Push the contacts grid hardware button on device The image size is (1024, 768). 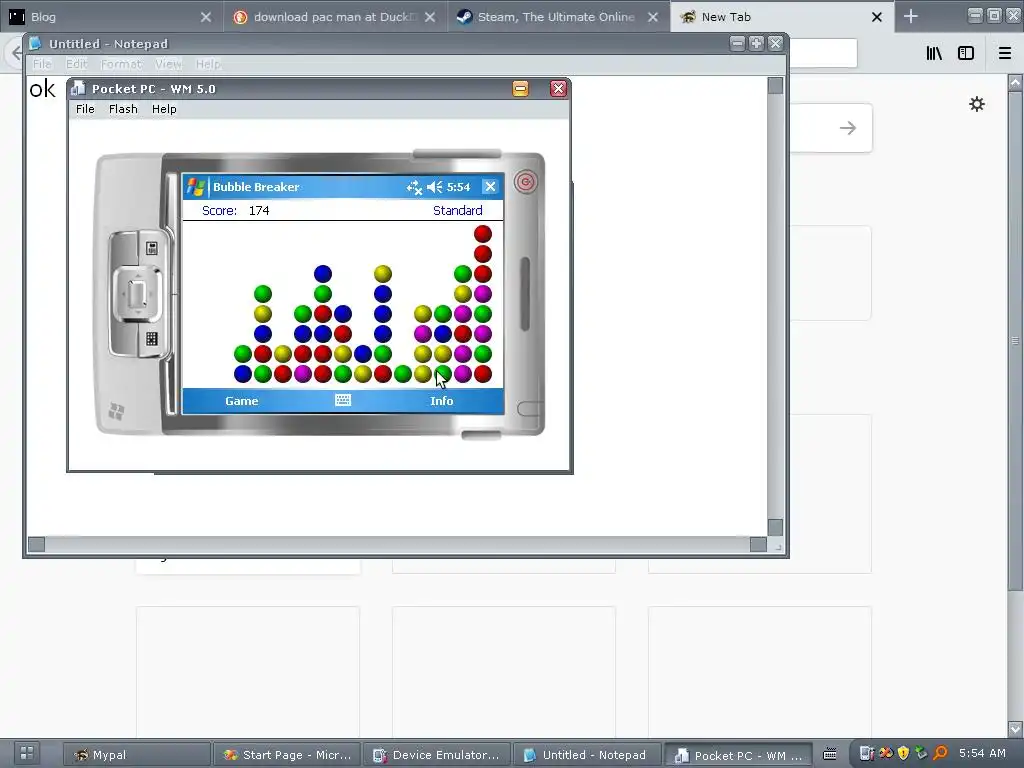[152, 338]
